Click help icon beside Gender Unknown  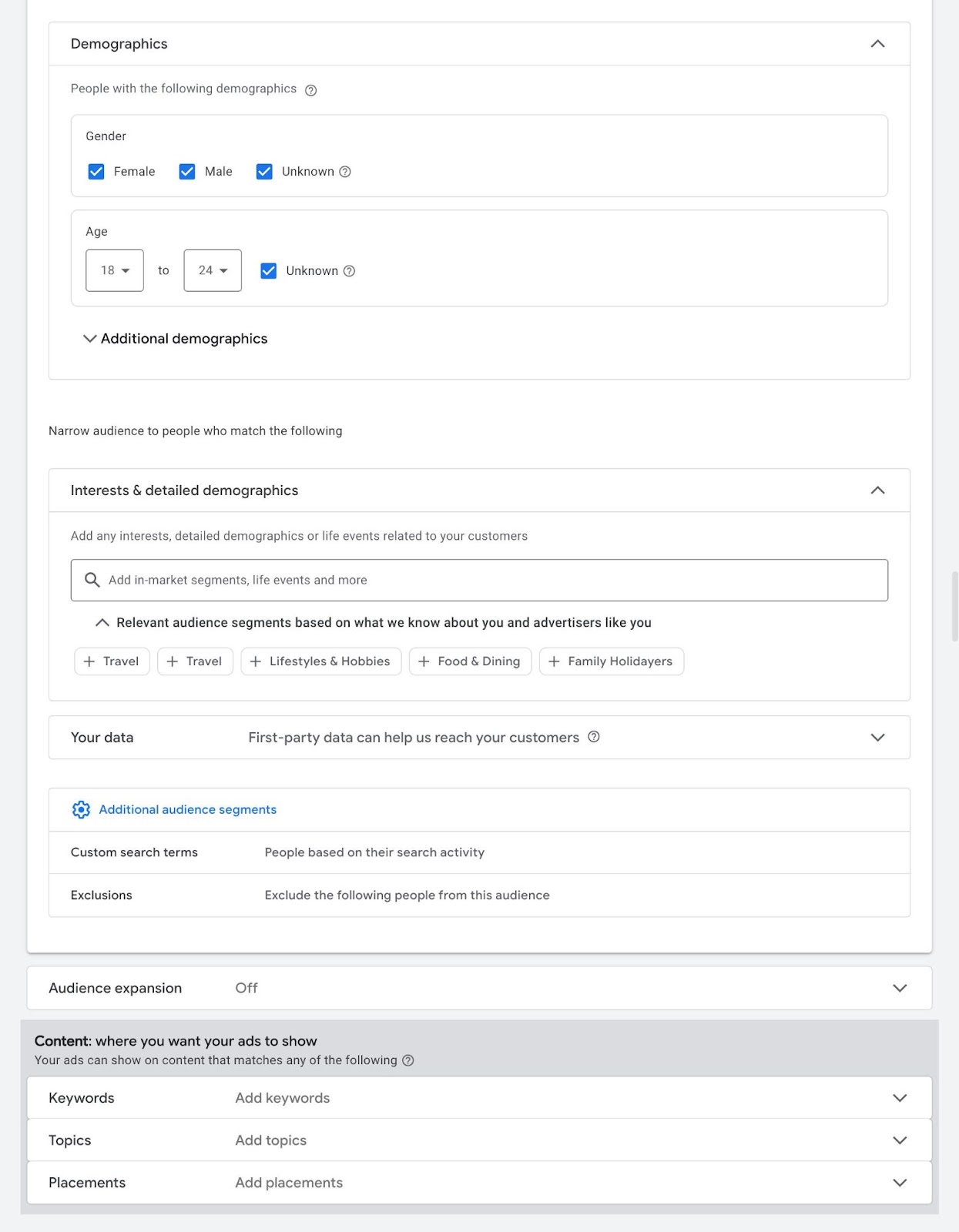345,172
